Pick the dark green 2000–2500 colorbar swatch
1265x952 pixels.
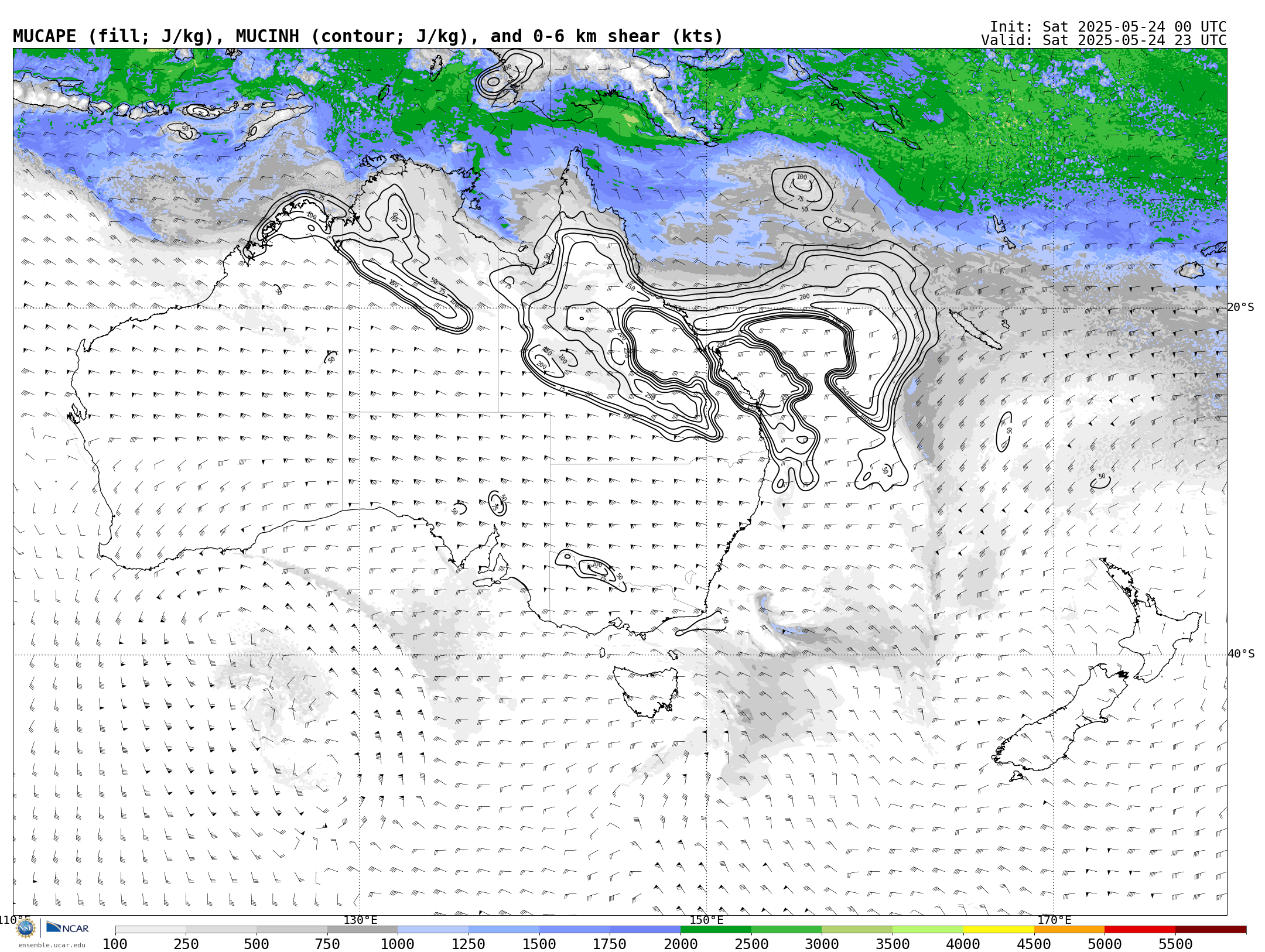[716, 930]
